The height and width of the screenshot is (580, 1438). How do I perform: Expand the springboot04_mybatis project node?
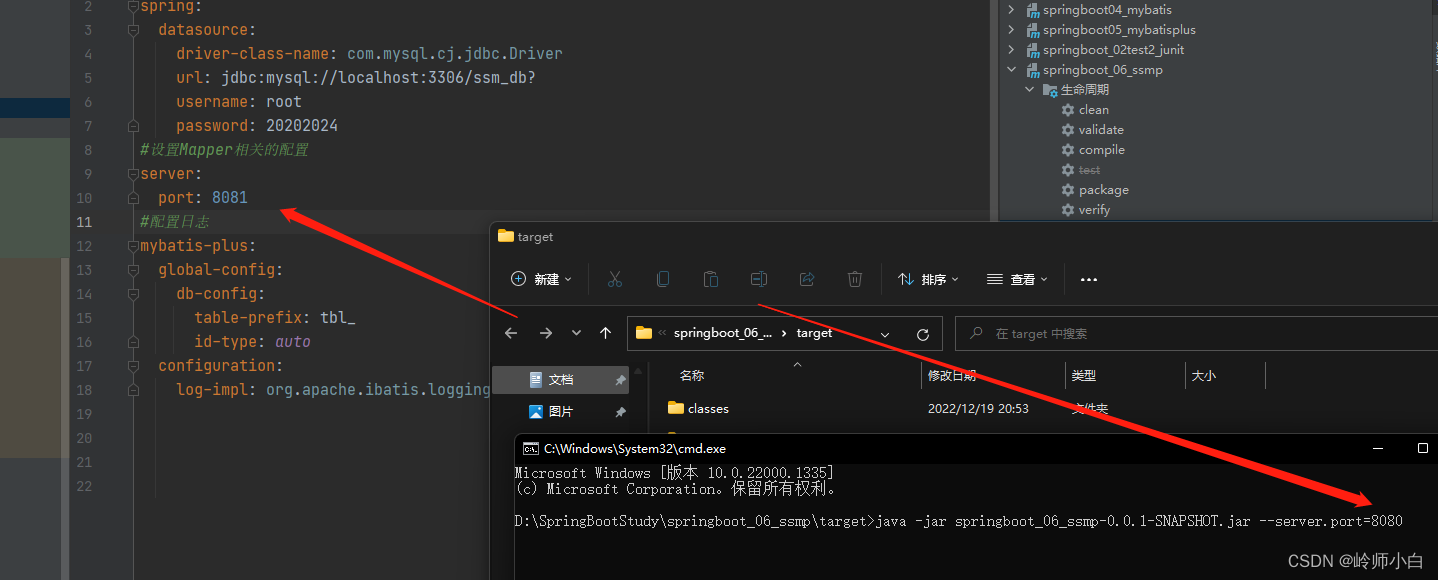pos(1010,9)
